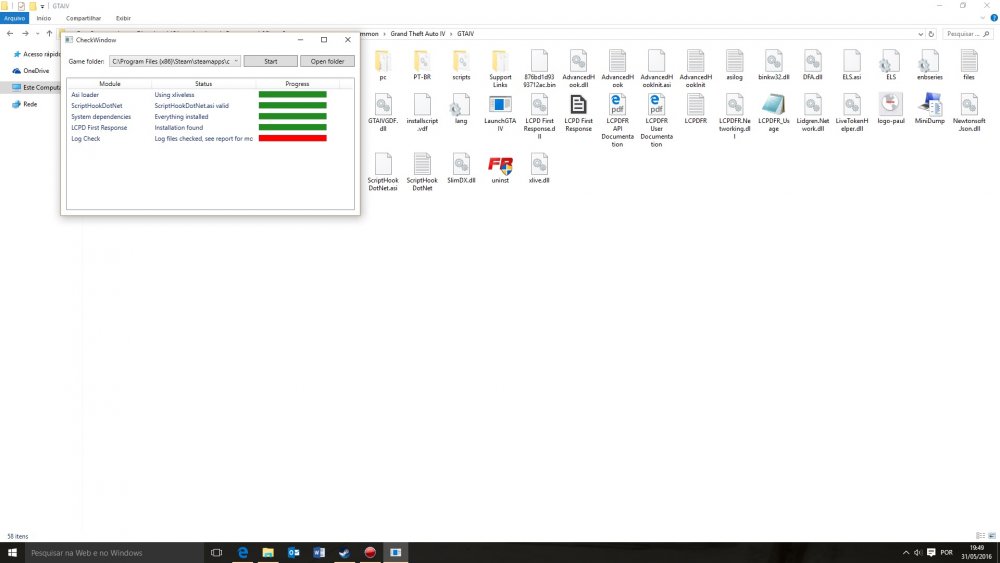Select the 876bd1d9393712ac.bin file
This screenshot has height=563, width=1000.
point(539,68)
